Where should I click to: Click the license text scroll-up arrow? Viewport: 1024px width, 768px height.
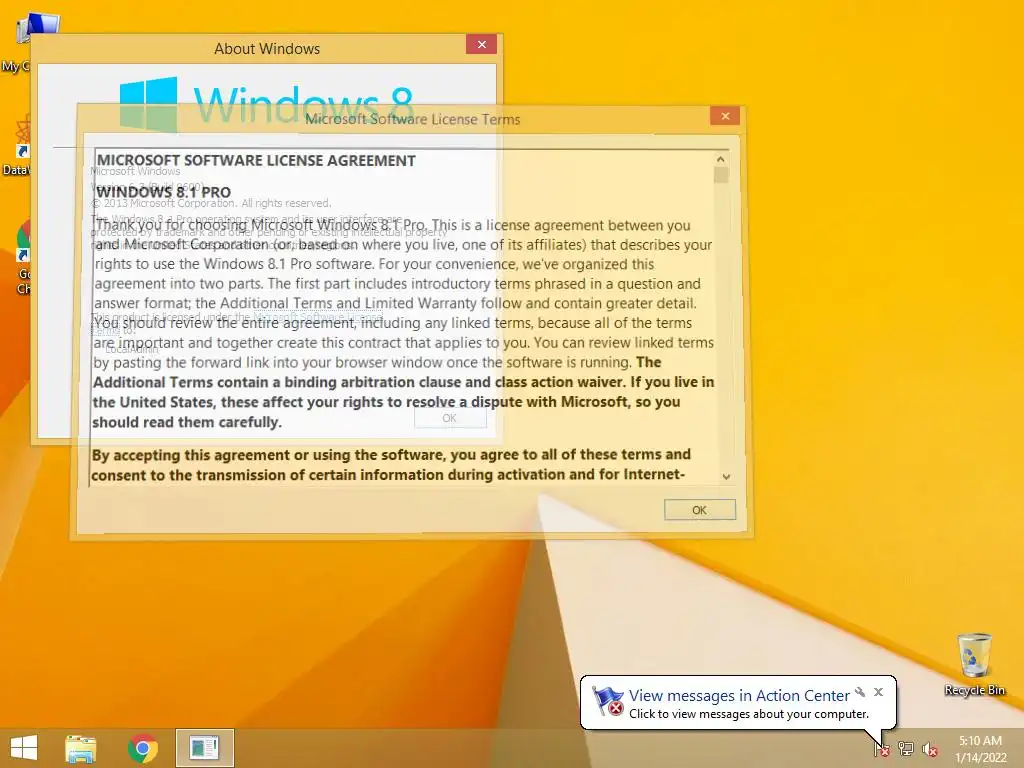(x=720, y=159)
